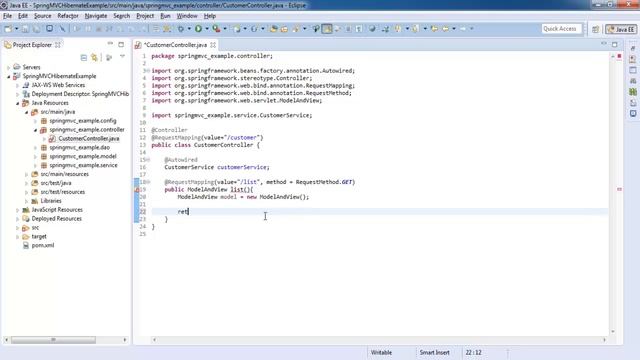Click the red error marker in overview ruler

coord(619,189)
